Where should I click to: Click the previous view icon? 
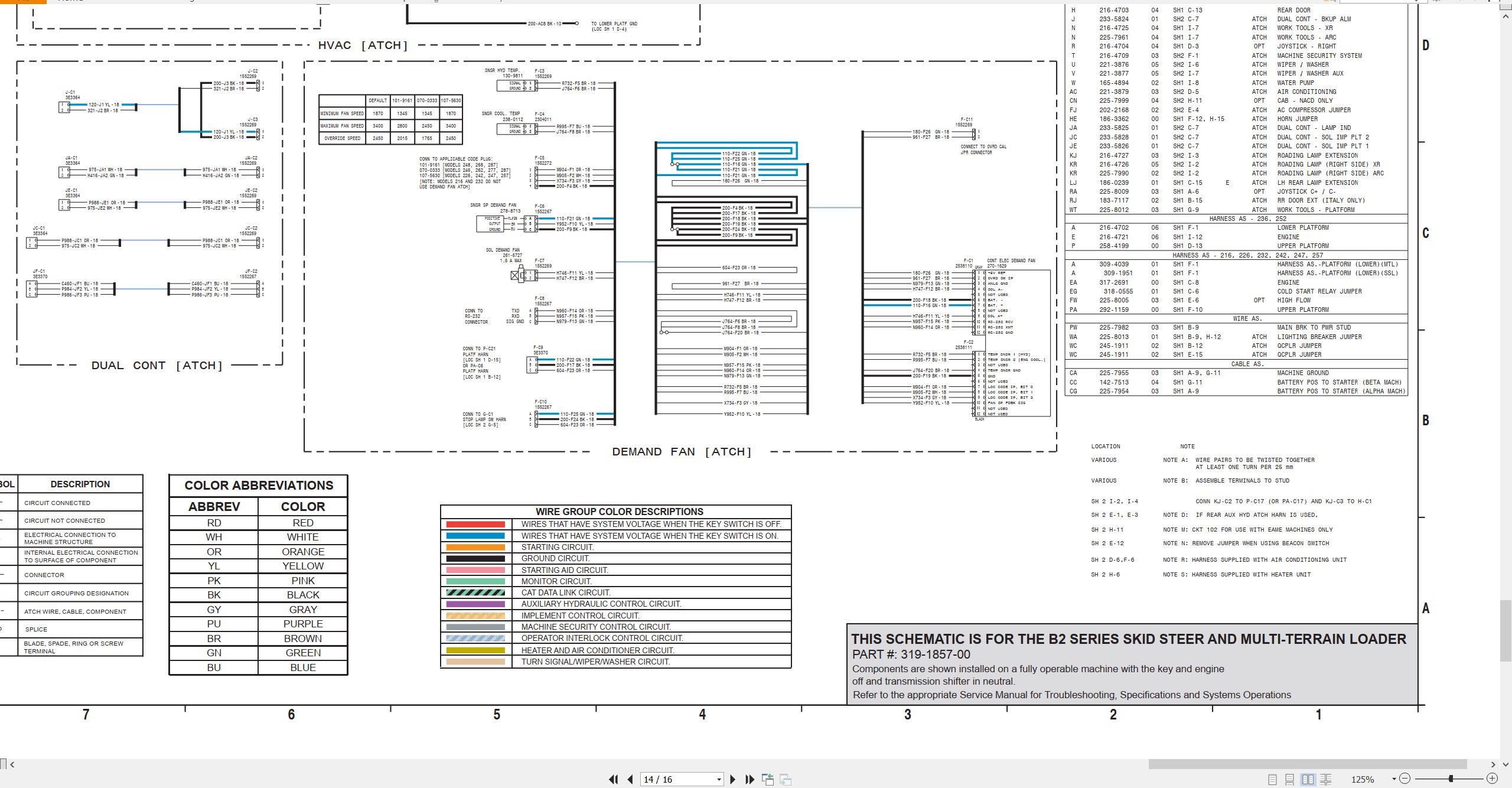pos(768,779)
